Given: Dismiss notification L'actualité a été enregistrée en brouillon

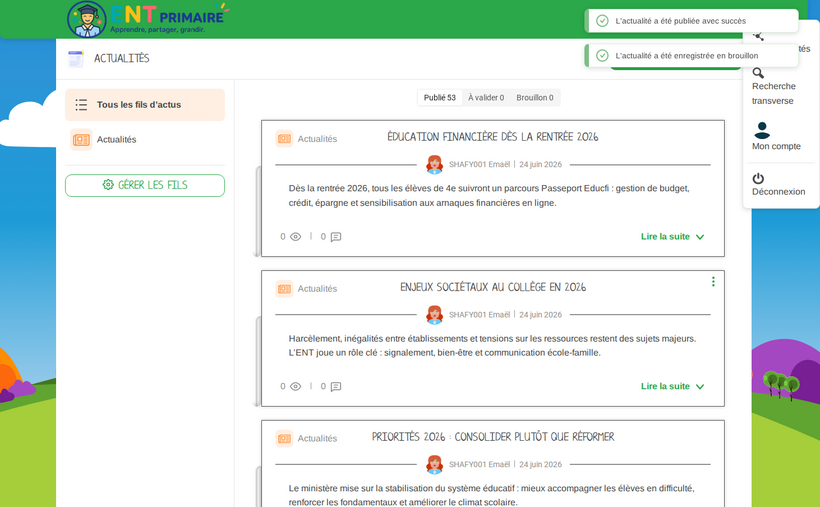Looking at the screenshot, I should [691, 55].
